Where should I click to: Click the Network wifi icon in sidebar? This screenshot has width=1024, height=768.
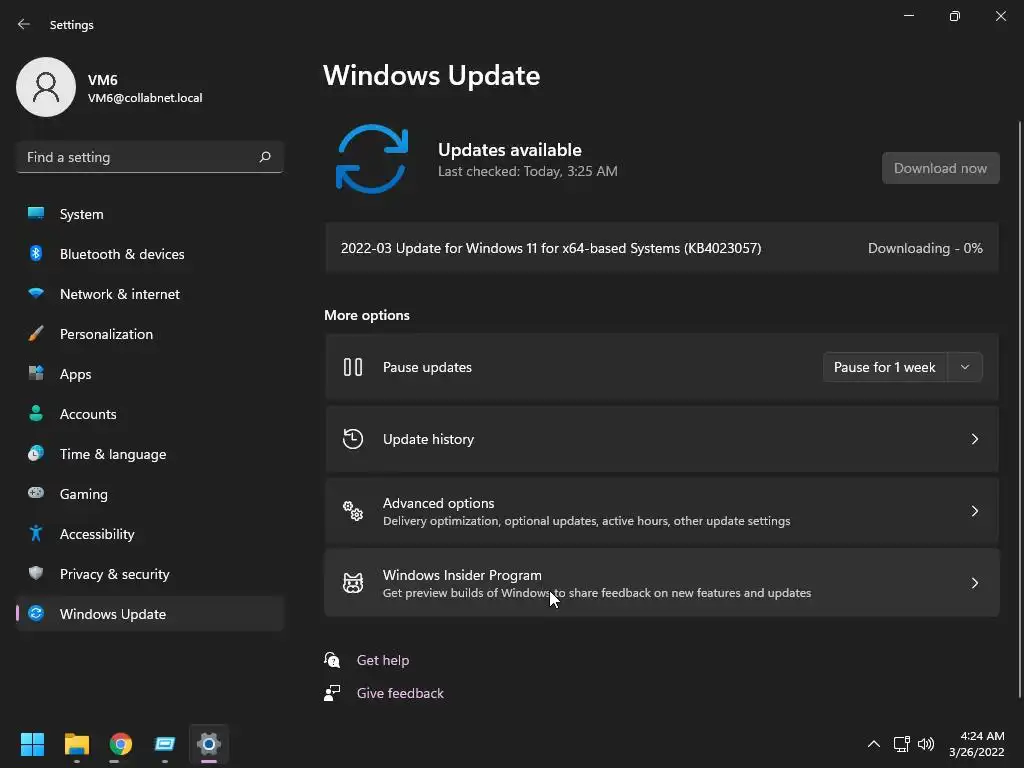(36, 293)
